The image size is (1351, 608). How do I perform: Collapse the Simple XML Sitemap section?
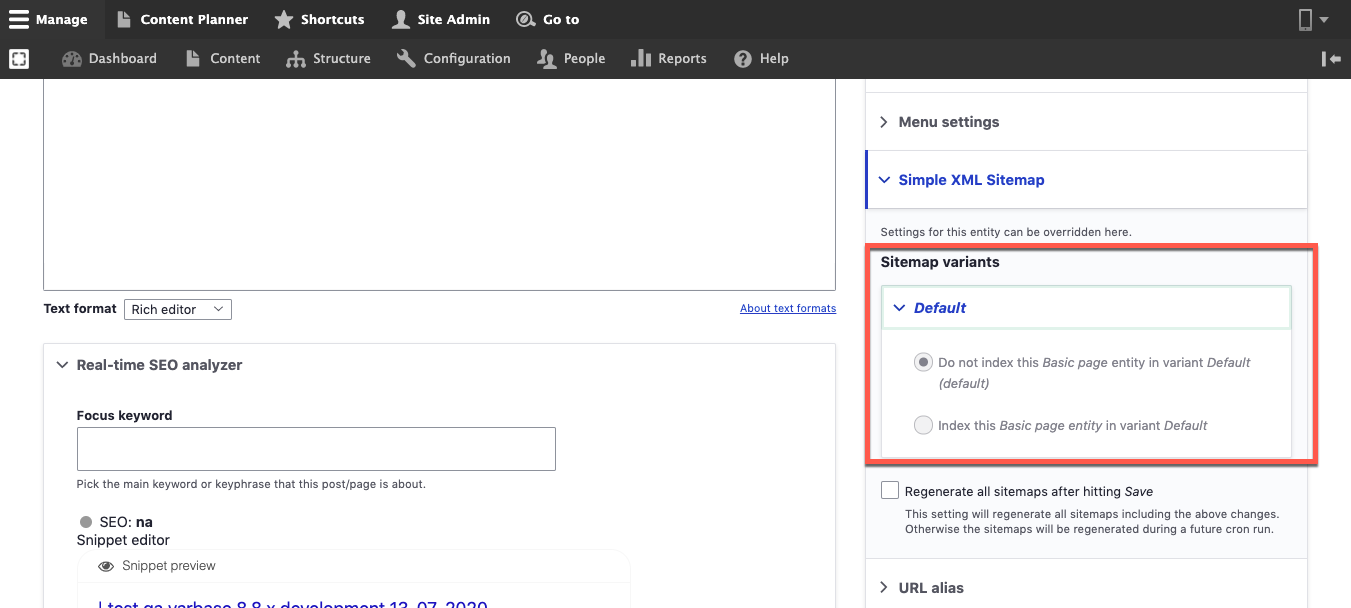[x=970, y=180]
